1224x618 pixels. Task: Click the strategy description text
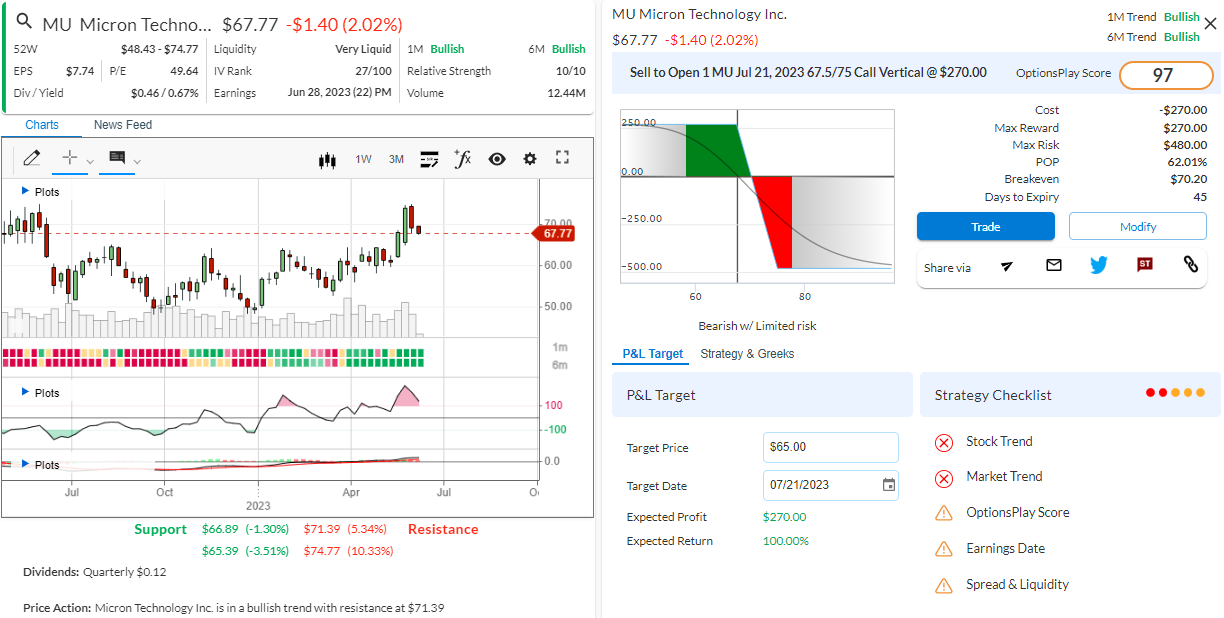(x=808, y=73)
